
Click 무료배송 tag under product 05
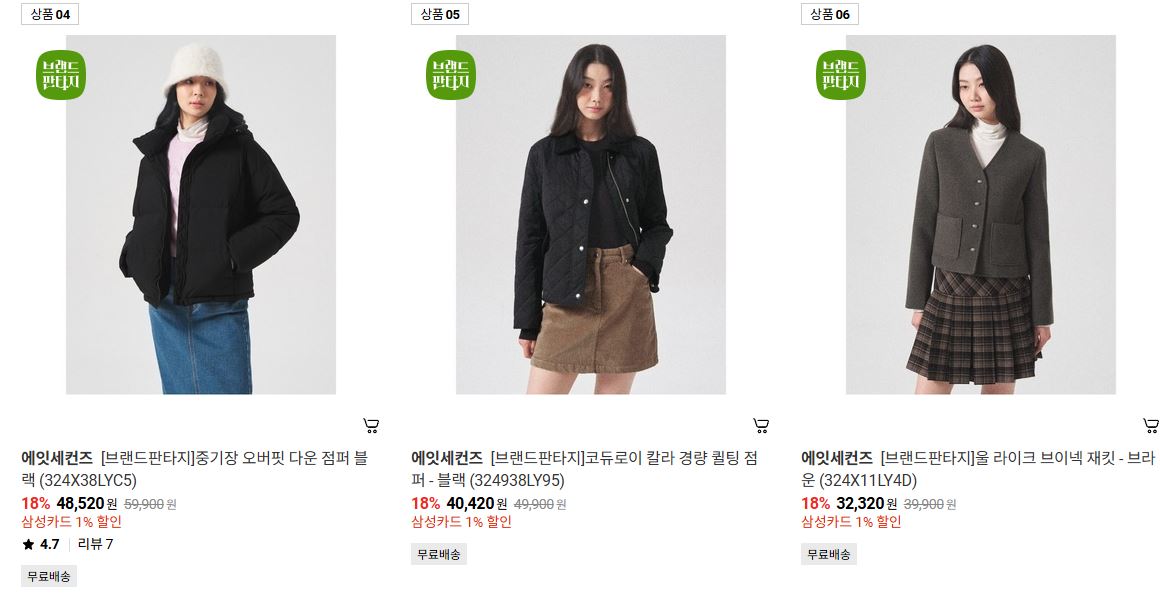(x=439, y=554)
